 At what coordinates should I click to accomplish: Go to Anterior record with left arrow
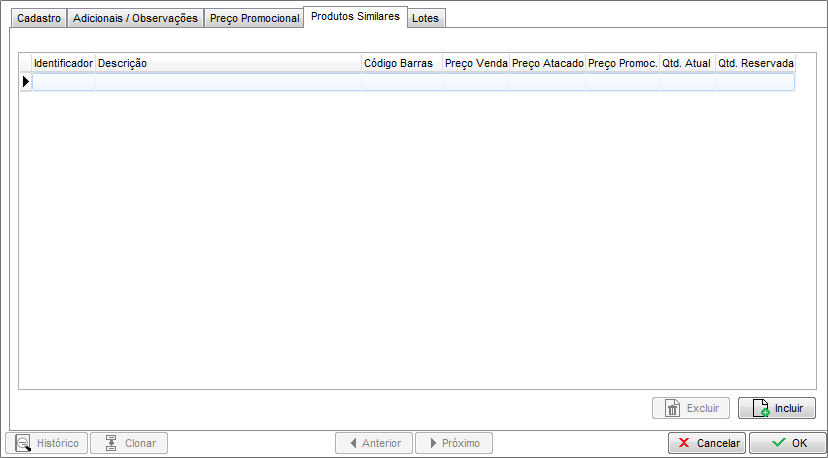point(374,443)
